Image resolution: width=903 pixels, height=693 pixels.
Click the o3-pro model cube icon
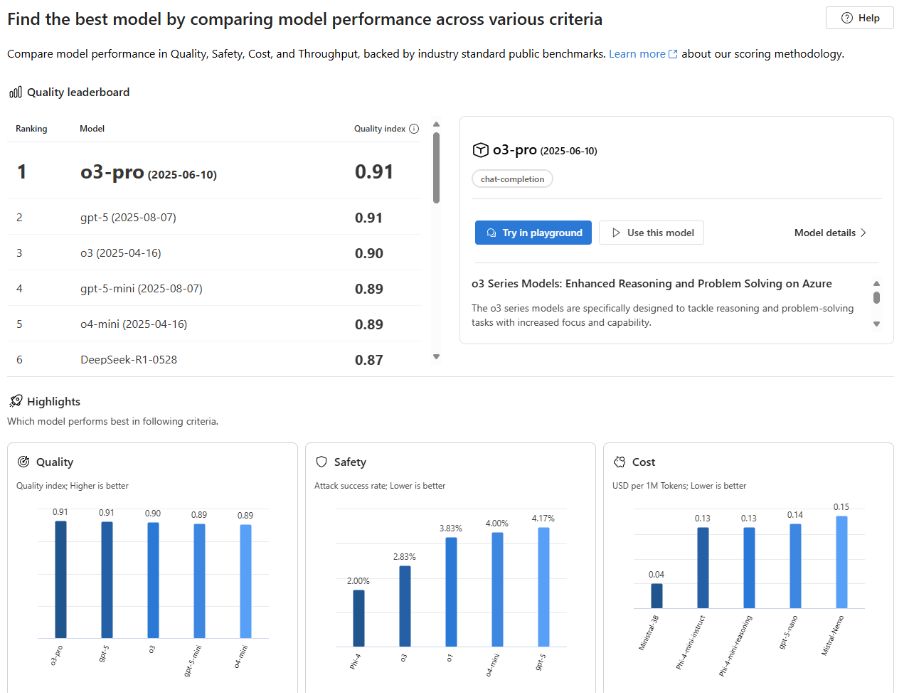pos(480,150)
